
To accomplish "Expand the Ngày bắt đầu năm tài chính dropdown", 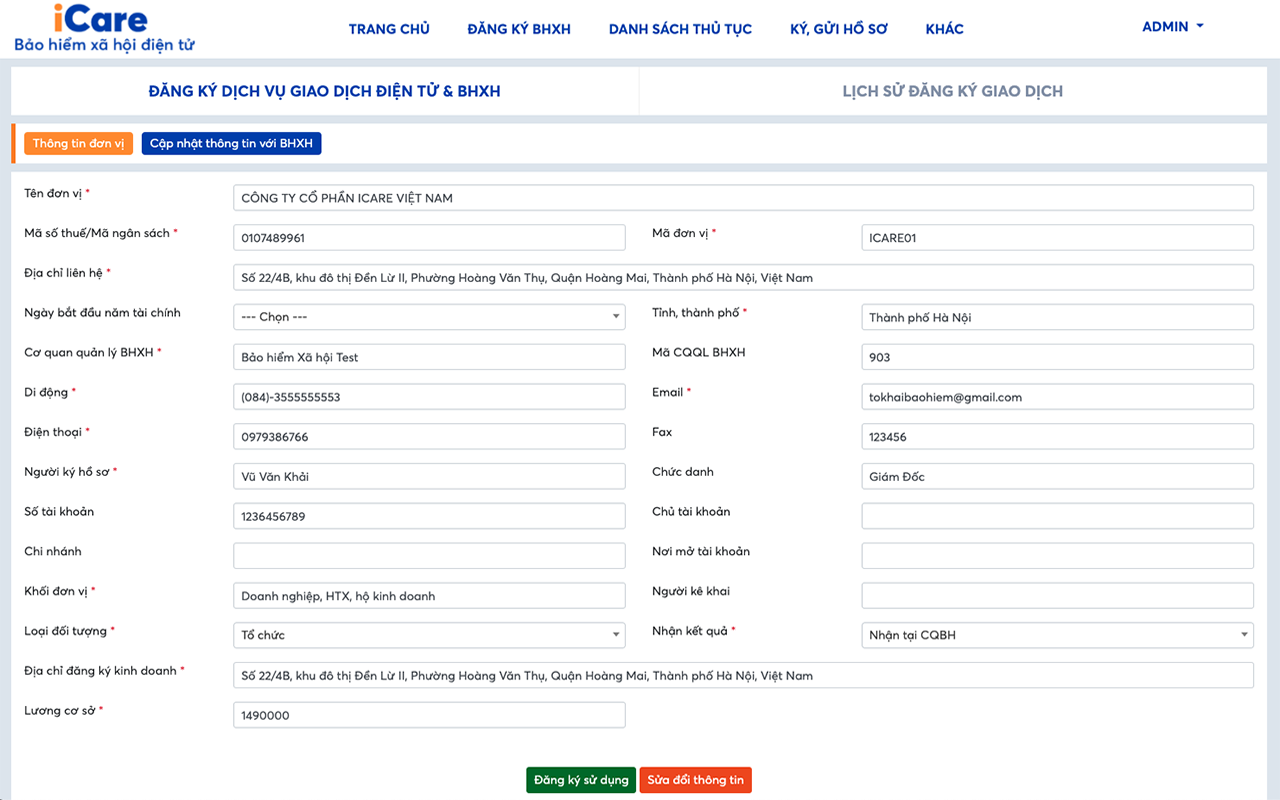I will tap(429, 317).
